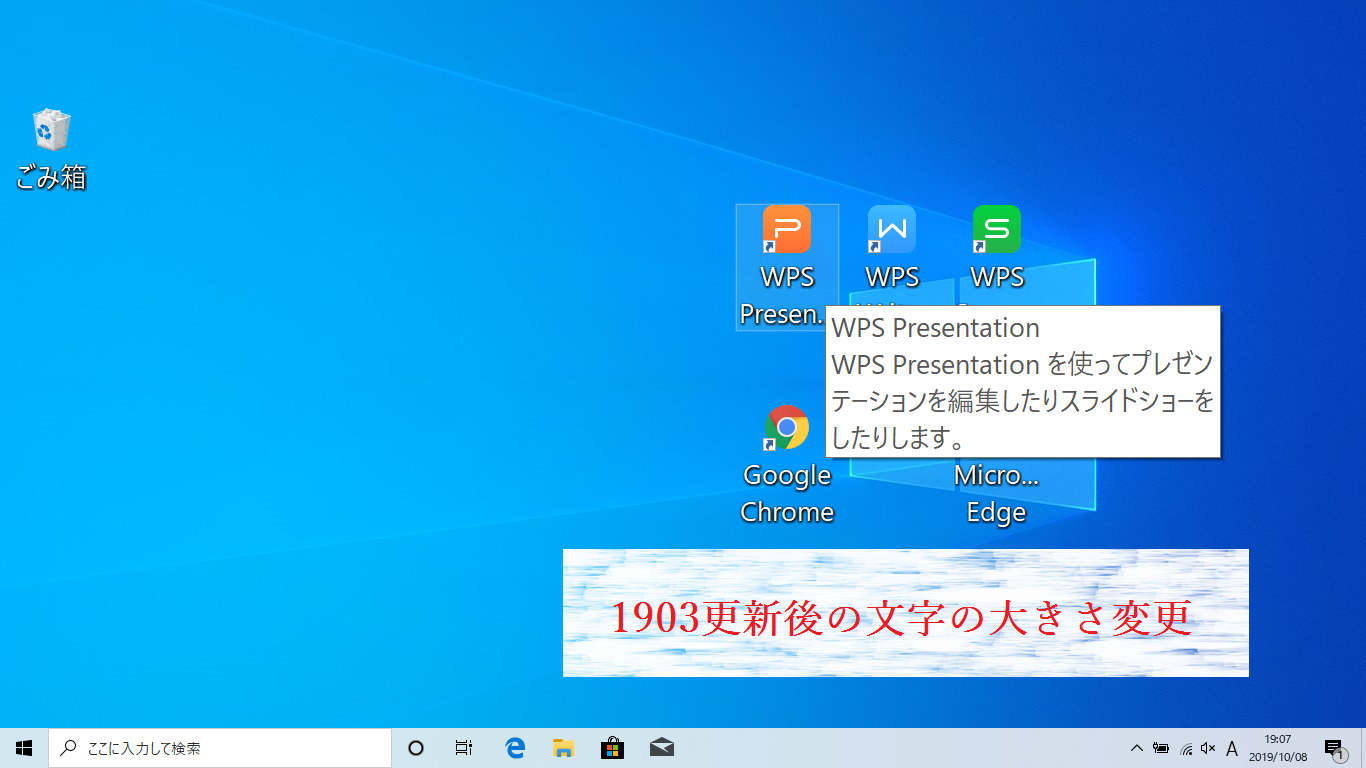Toggle the IME input mode A
This screenshot has width=1366, height=768.
click(1232, 748)
